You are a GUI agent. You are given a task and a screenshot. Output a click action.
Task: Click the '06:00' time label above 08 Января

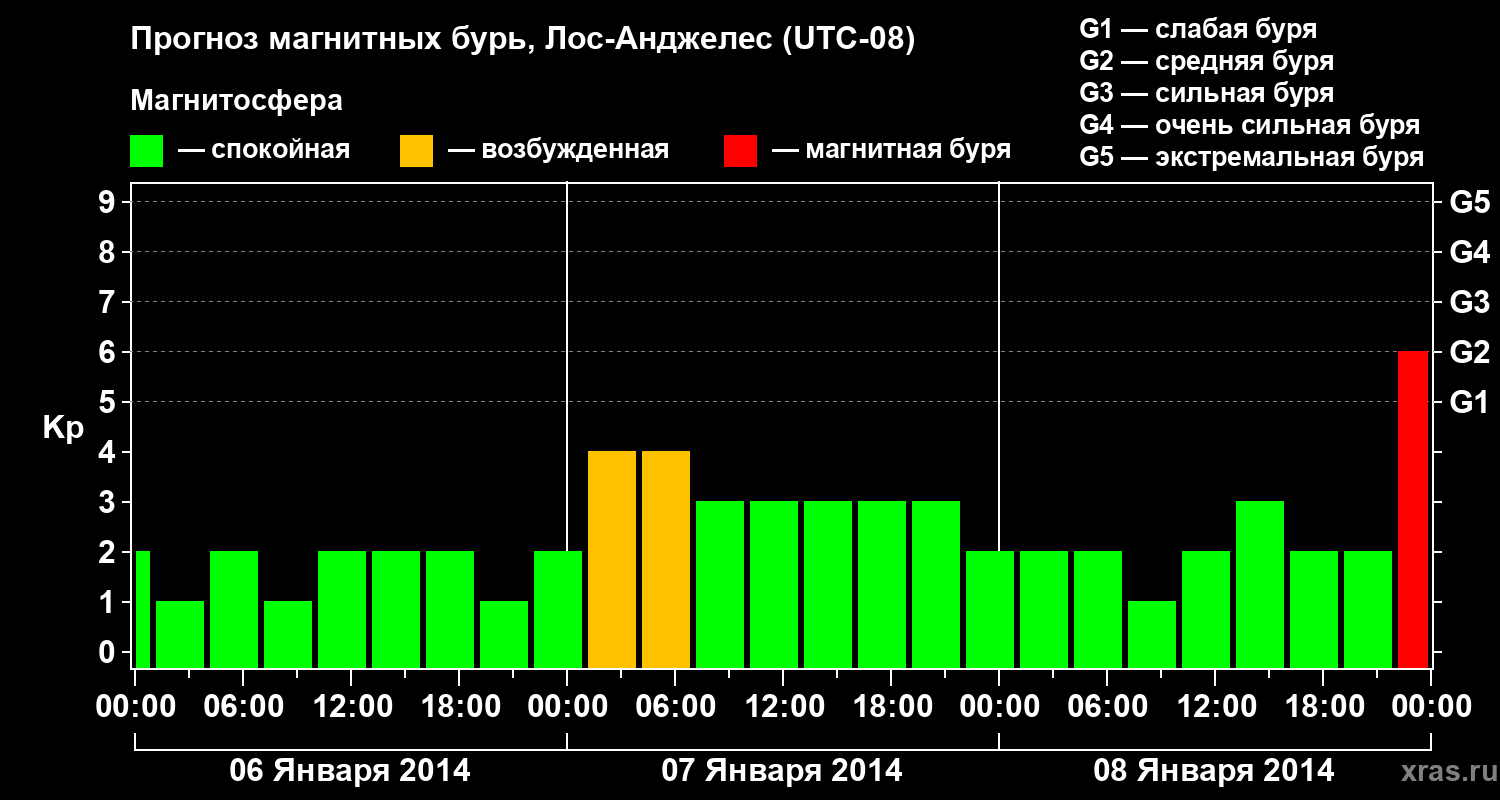click(1107, 707)
